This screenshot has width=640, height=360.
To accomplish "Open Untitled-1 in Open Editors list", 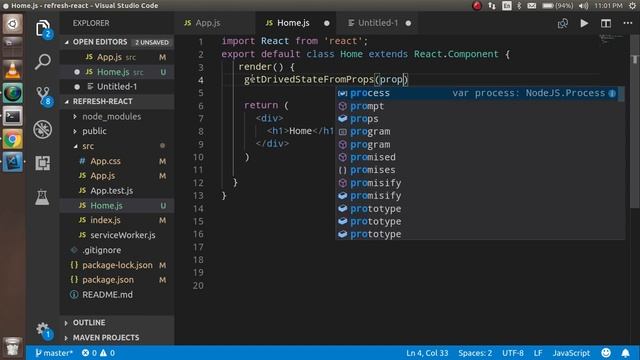I will (116, 87).
